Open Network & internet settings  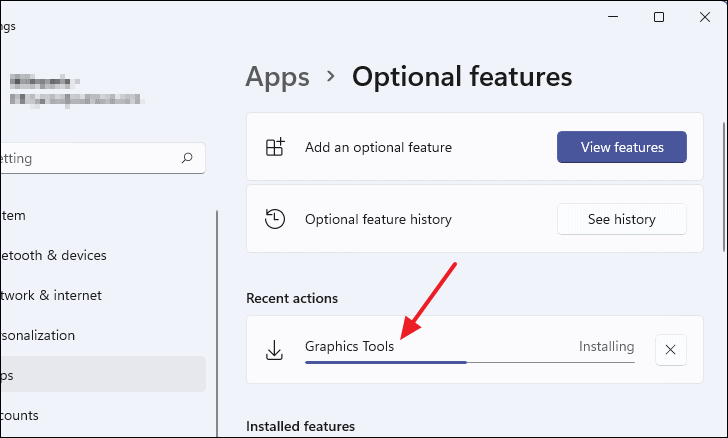click(50, 295)
